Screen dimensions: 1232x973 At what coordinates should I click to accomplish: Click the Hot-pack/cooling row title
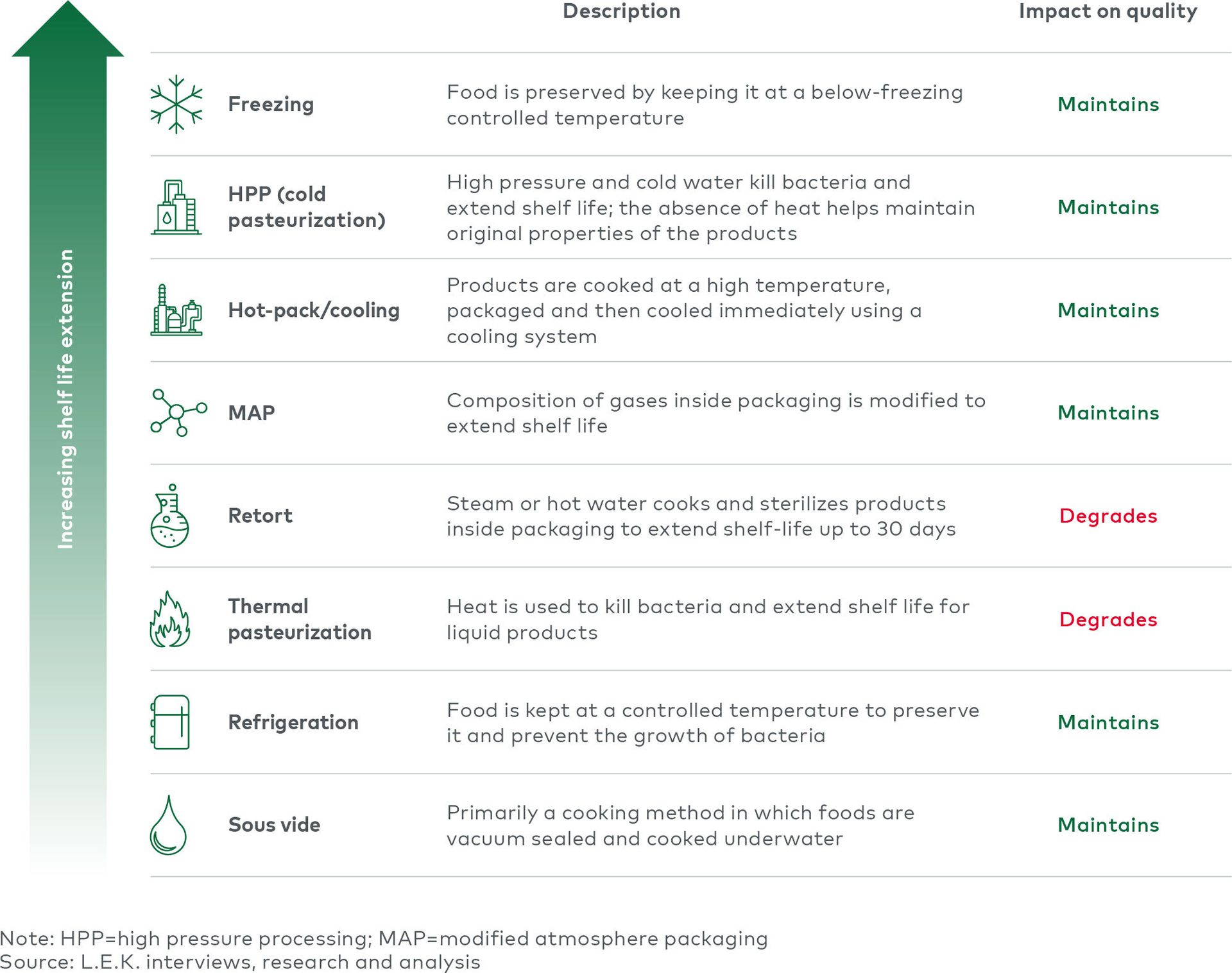coord(314,310)
